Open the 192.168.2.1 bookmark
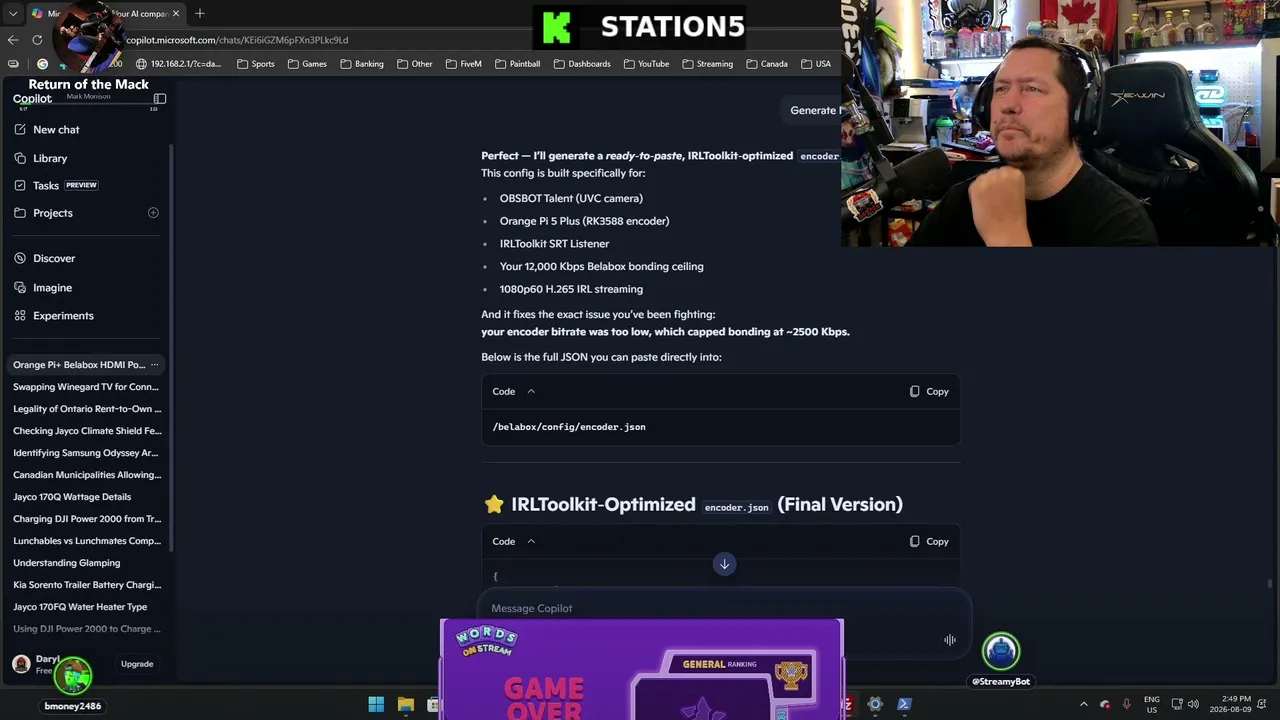 (179, 64)
